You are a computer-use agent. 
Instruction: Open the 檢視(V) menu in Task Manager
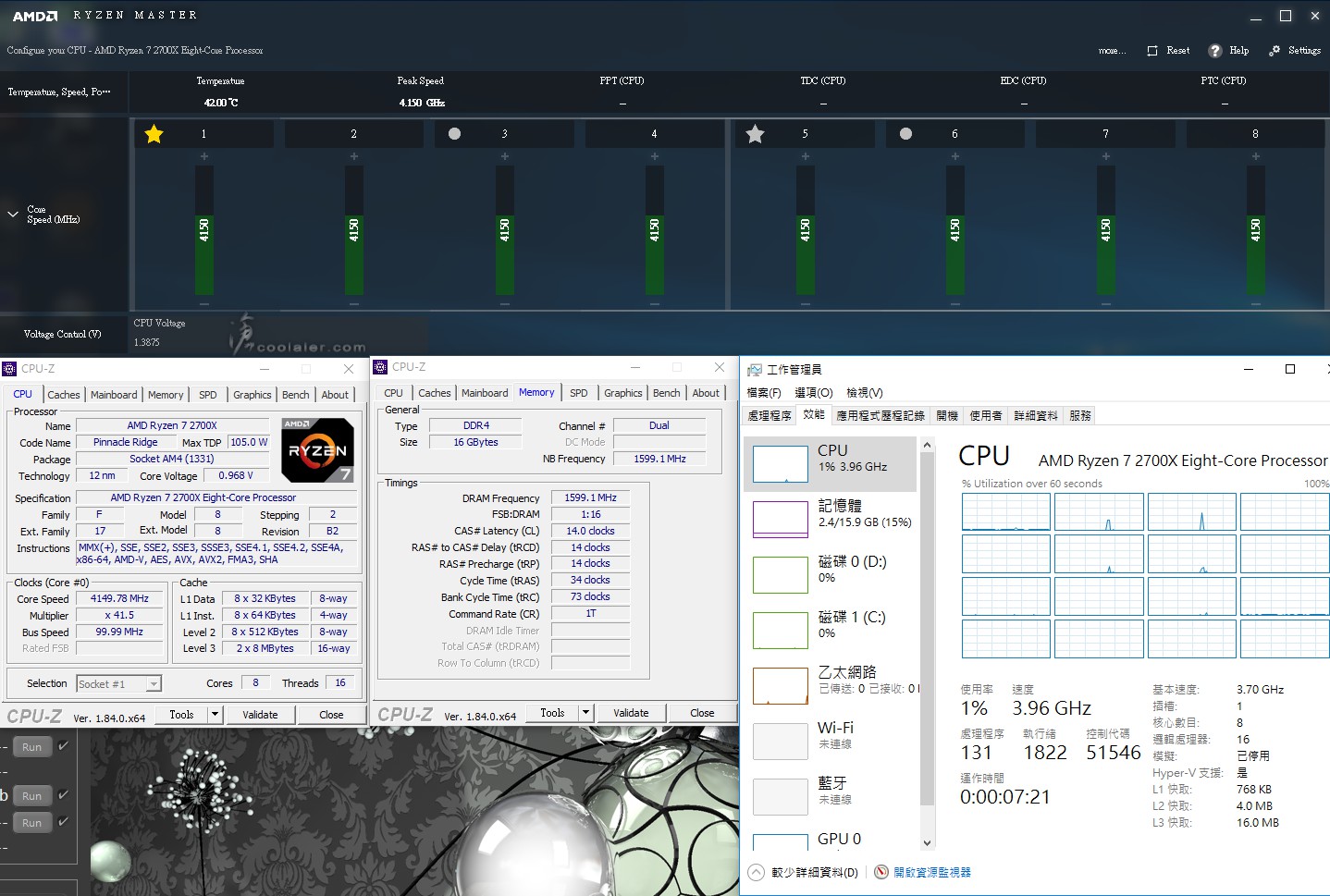point(865,392)
